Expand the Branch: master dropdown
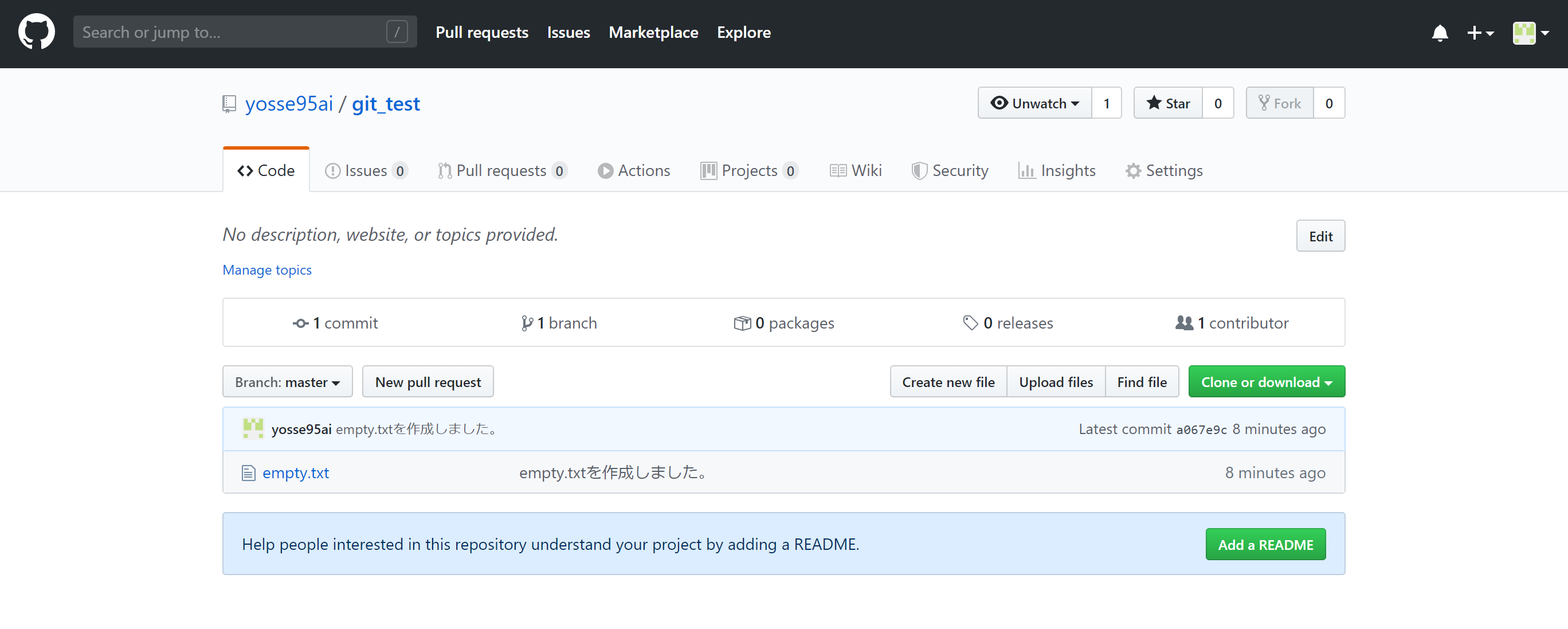The width and height of the screenshot is (1568, 629). (287, 382)
